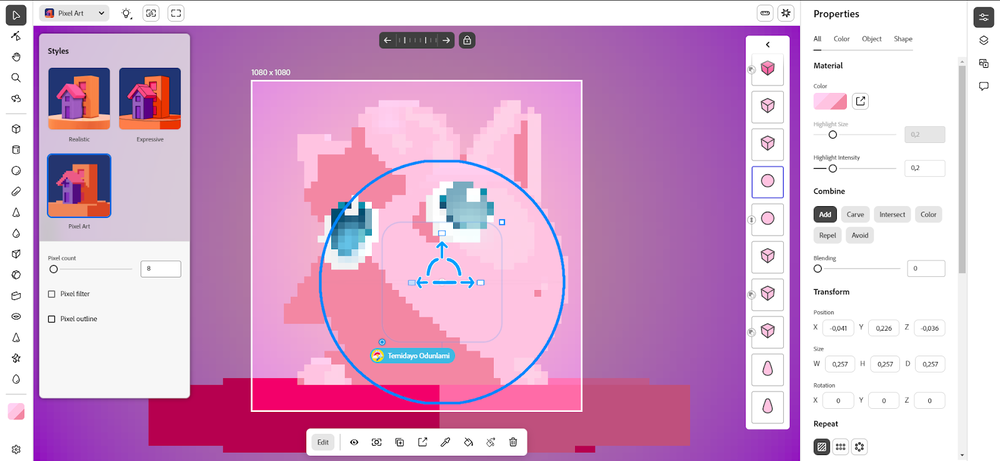
Task: Click the Size W value field
Action: pos(841,364)
